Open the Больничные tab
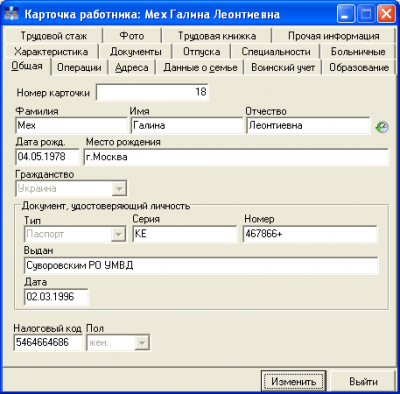This screenshot has height=394, width=400. click(358, 51)
